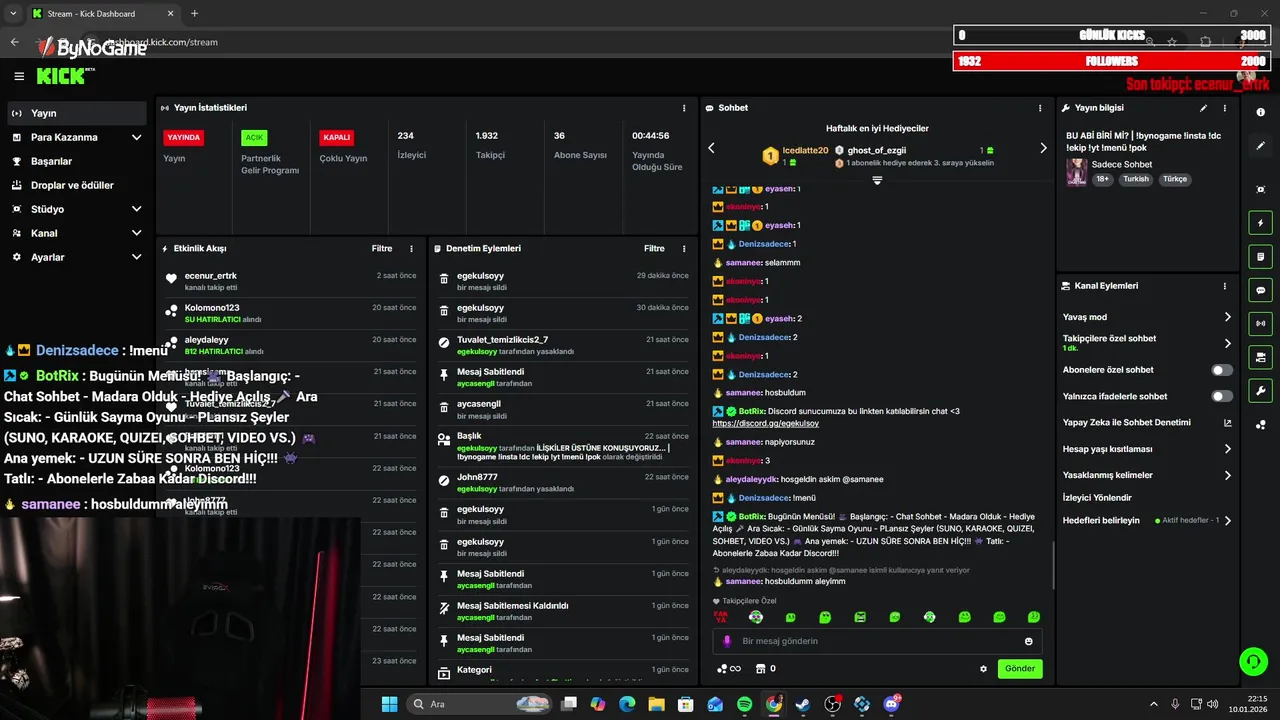Open options menu of Kanal Eylemleri panel
Viewport: 1280px width, 720px height.
click(x=1225, y=286)
